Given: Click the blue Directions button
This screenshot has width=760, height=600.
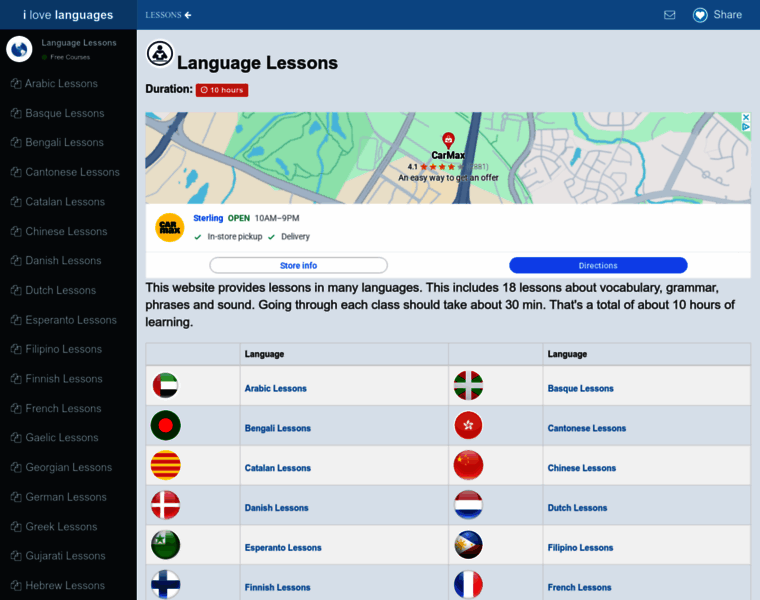Looking at the screenshot, I should (x=598, y=266).
